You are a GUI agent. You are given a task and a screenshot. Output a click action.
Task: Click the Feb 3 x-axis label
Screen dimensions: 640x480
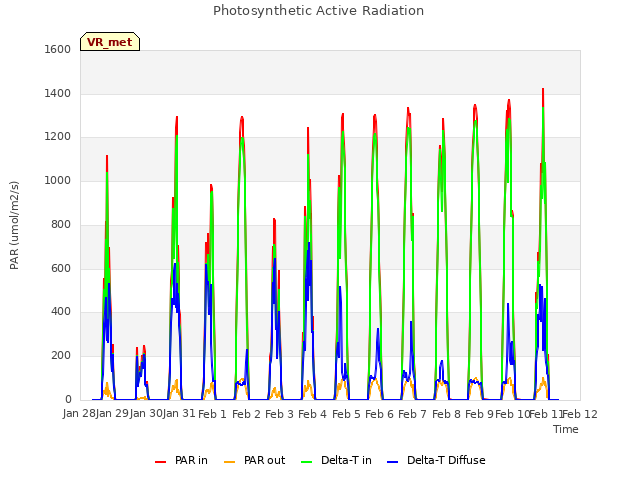pyautogui.click(x=279, y=414)
